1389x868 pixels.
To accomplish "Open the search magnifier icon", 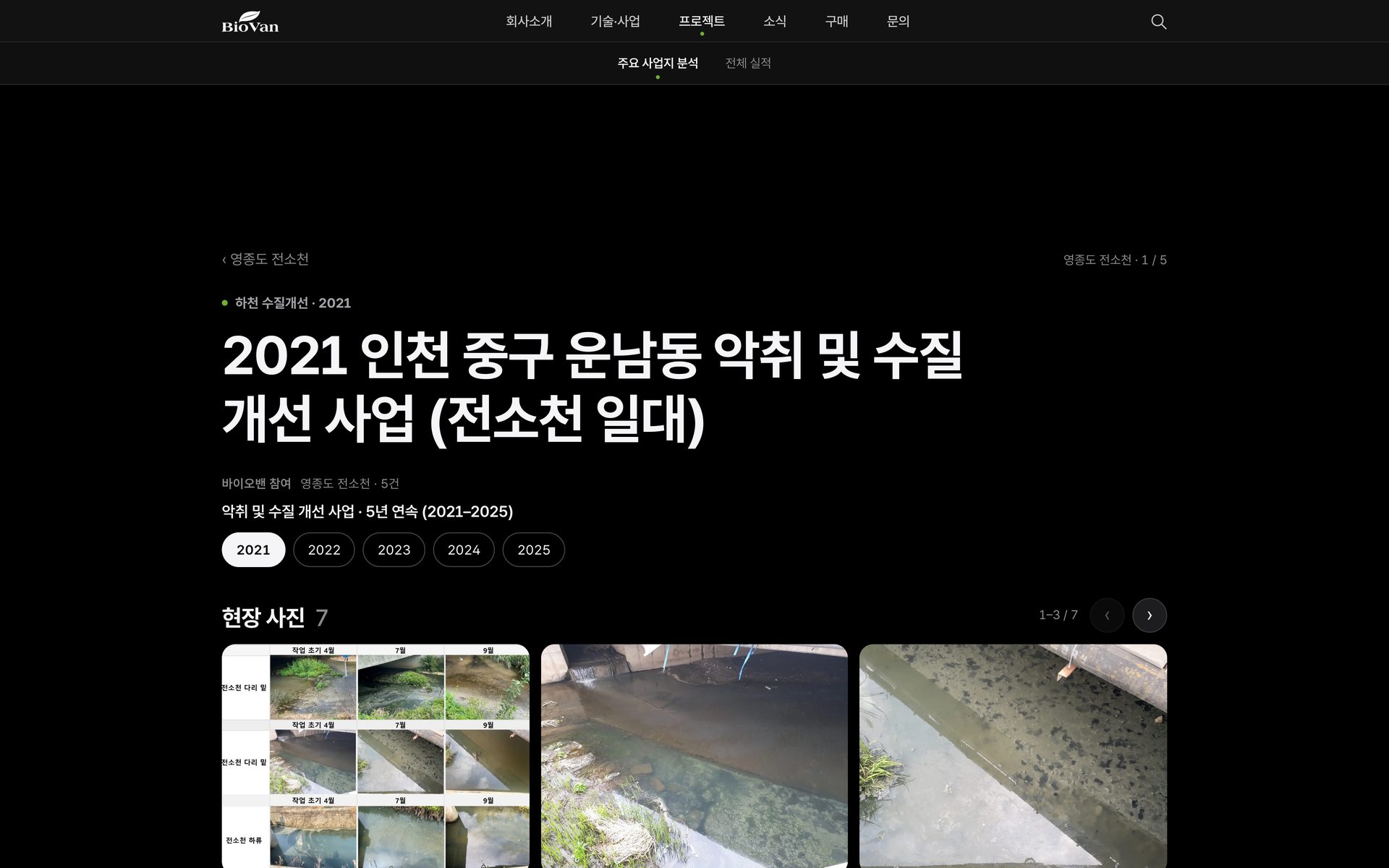I will (x=1158, y=22).
